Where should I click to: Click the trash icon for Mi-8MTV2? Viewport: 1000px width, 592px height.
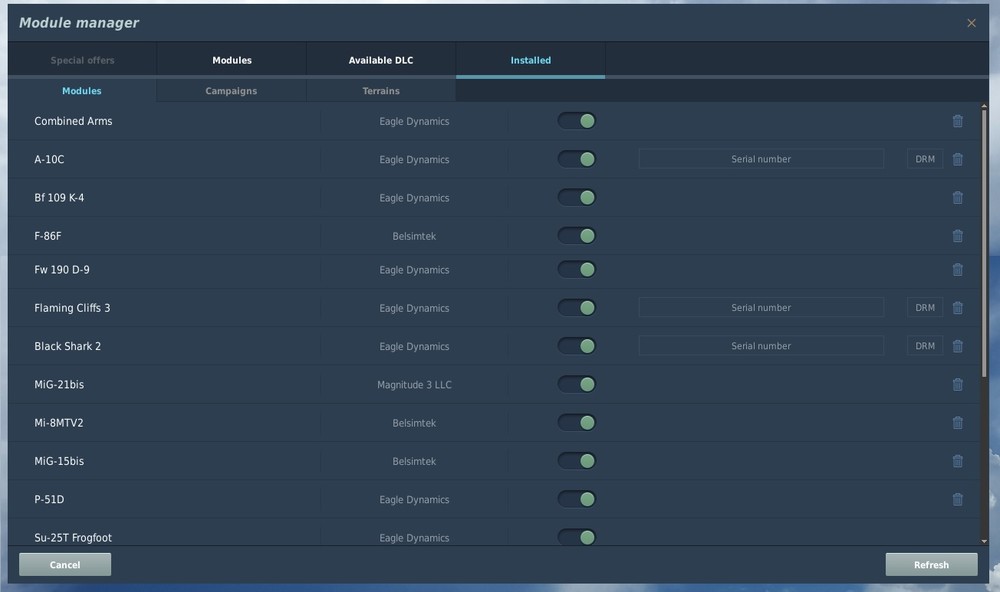click(957, 423)
